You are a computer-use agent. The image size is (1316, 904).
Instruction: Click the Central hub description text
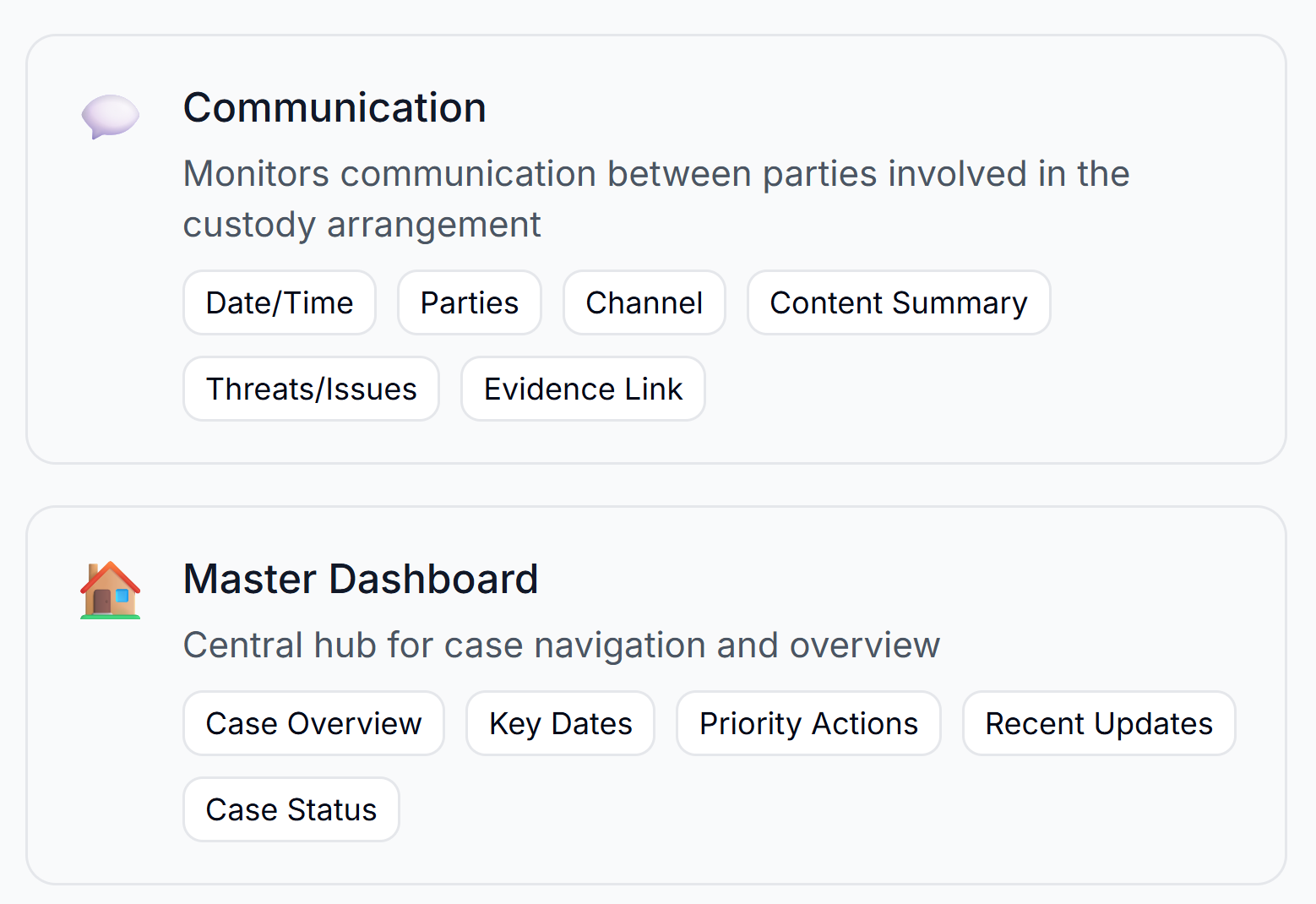pyautogui.click(x=562, y=645)
